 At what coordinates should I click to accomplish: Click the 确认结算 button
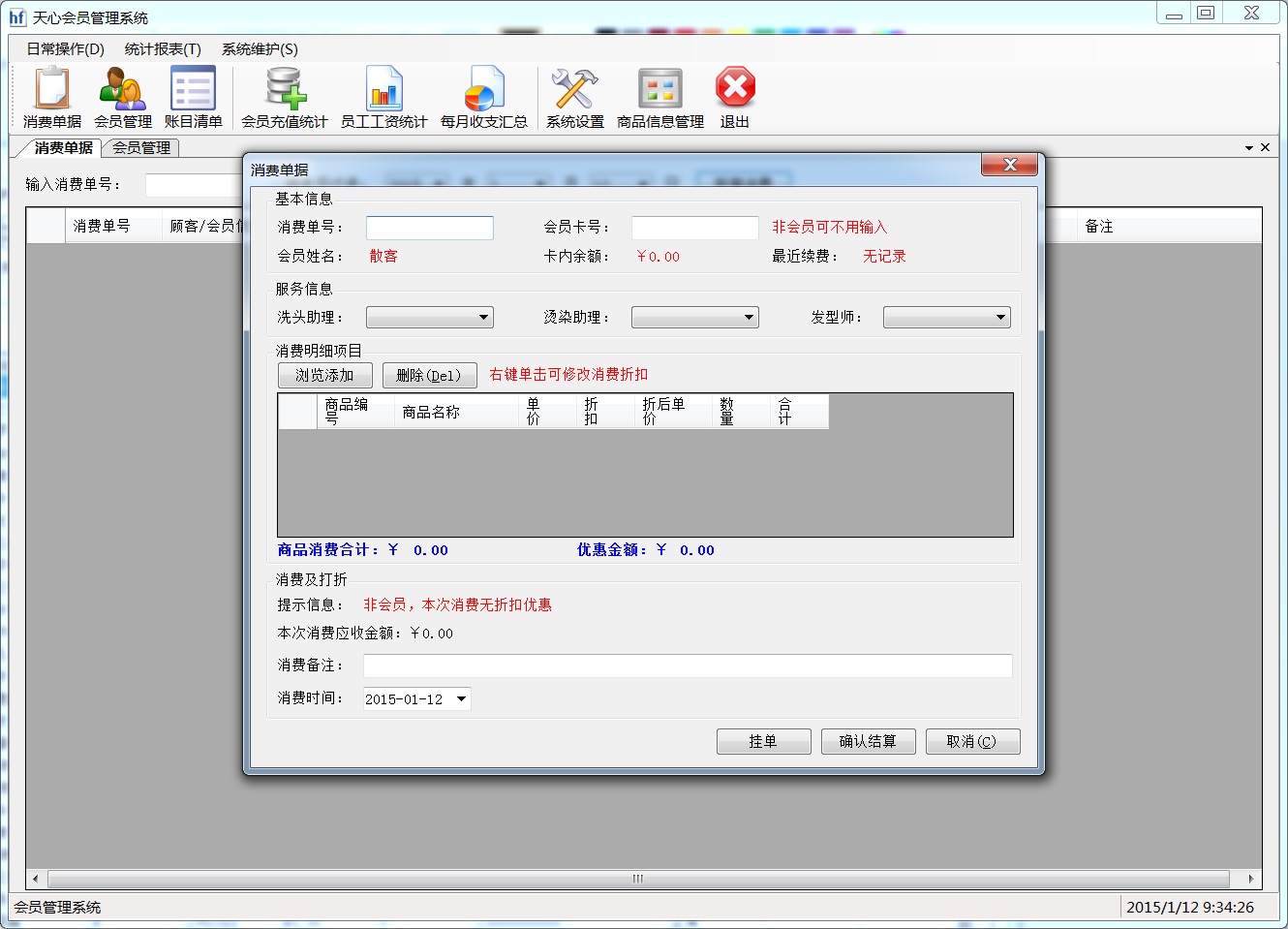[x=869, y=741]
